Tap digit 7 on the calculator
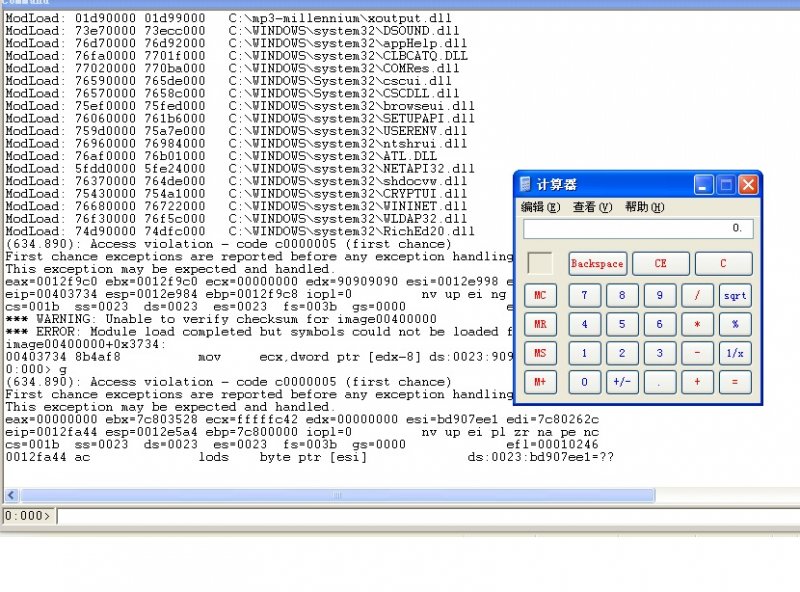The image size is (800, 592). [584, 295]
